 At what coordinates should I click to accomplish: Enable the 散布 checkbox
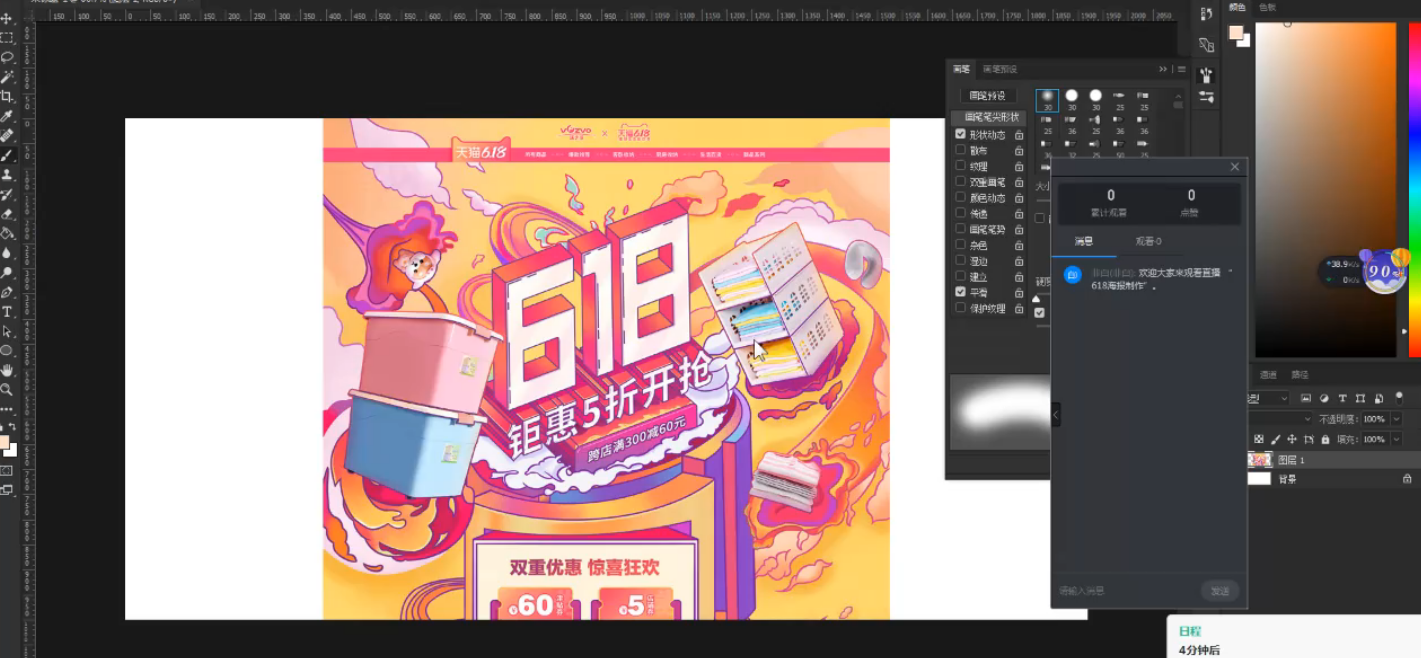(961, 150)
